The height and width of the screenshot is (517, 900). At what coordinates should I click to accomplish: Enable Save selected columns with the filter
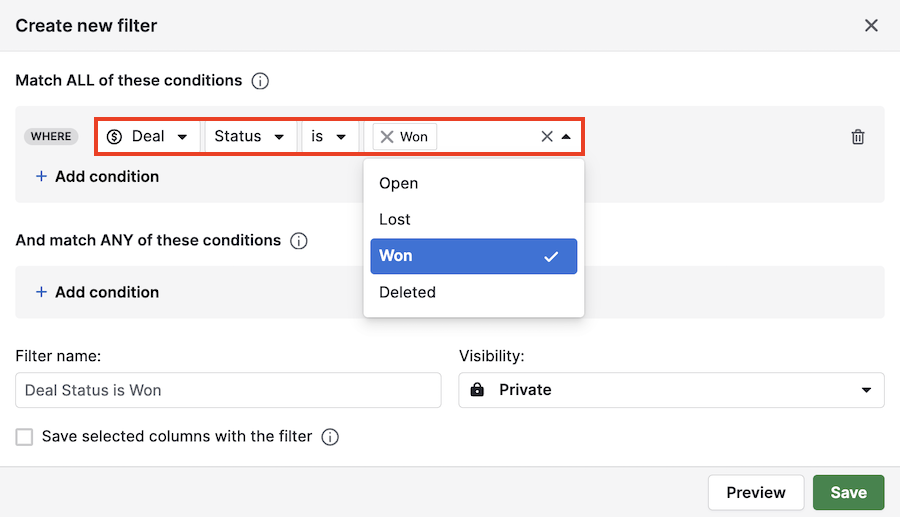24,437
